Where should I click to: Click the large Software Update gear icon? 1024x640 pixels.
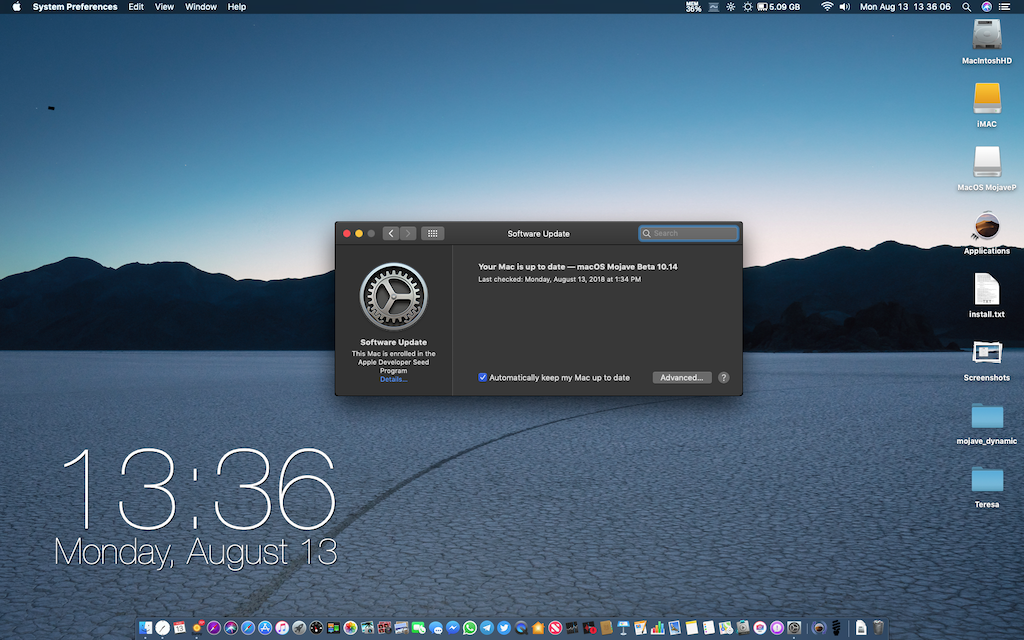[x=394, y=296]
